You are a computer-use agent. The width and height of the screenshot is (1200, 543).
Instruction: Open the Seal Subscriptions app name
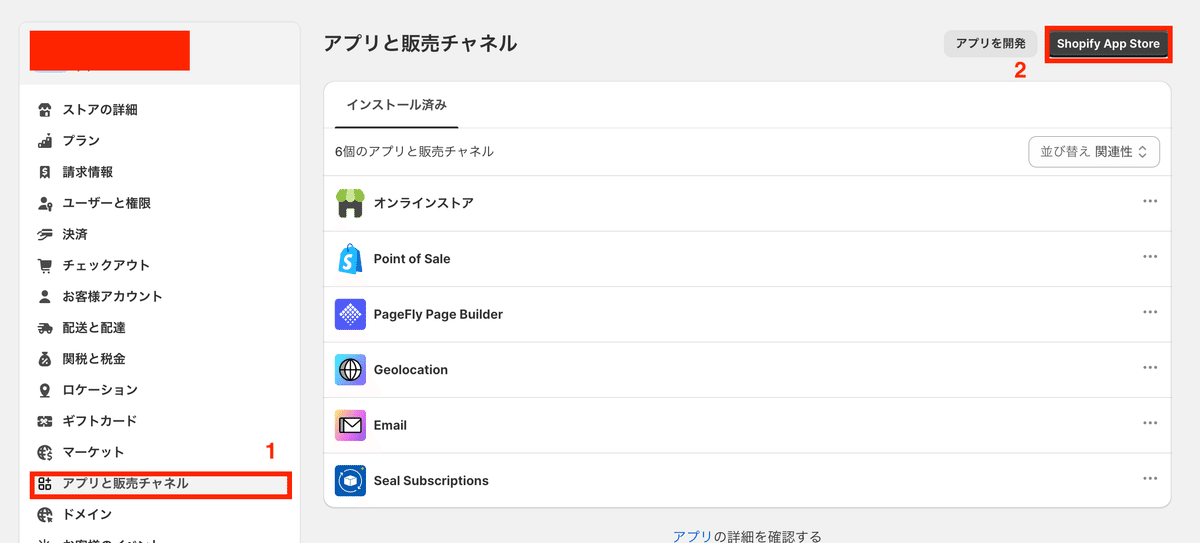coord(431,481)
